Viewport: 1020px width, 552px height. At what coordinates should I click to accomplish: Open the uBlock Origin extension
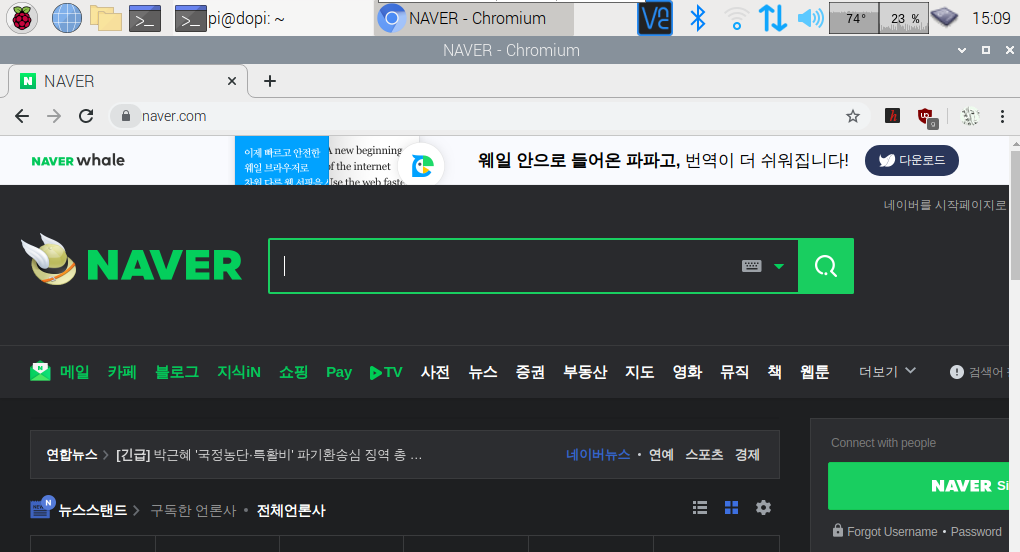point(926,117)
